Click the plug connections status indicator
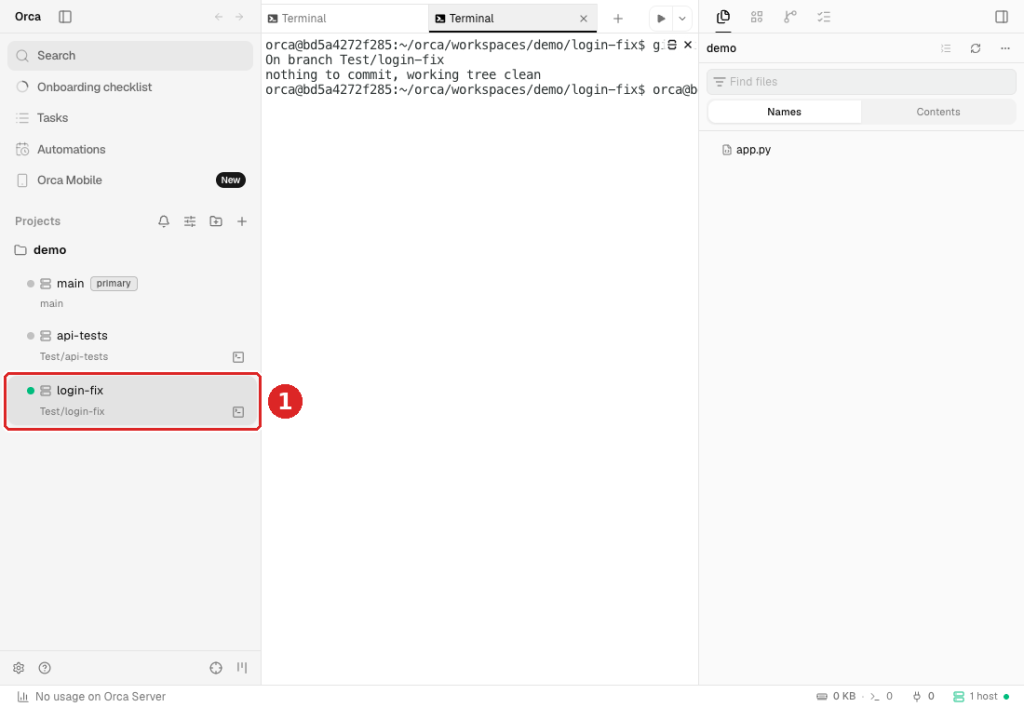Image resolution: width=1024 pixels, height=707 pixels. (x=923, y=697)
